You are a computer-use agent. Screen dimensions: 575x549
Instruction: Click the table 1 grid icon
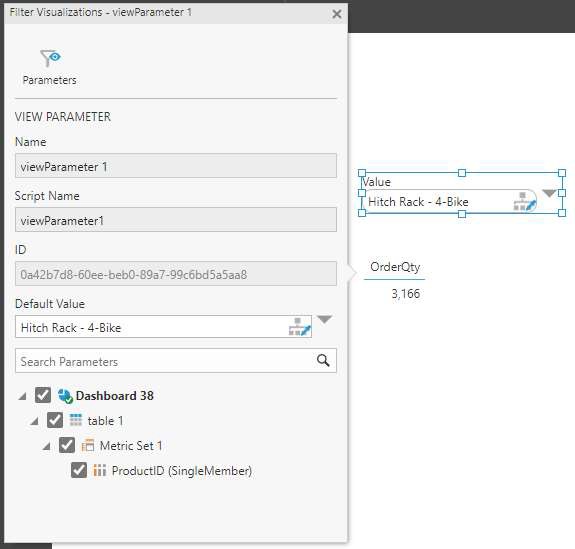tap(76, 420)
